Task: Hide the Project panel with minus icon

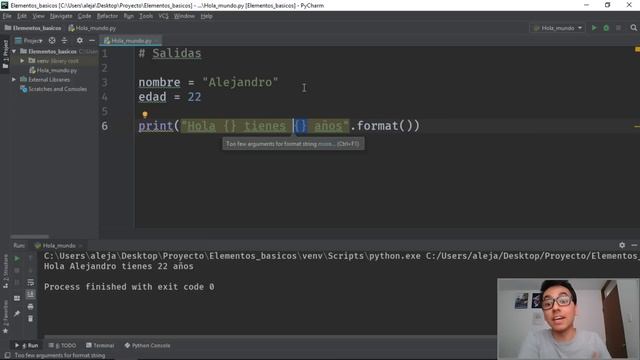Action: 92,40
